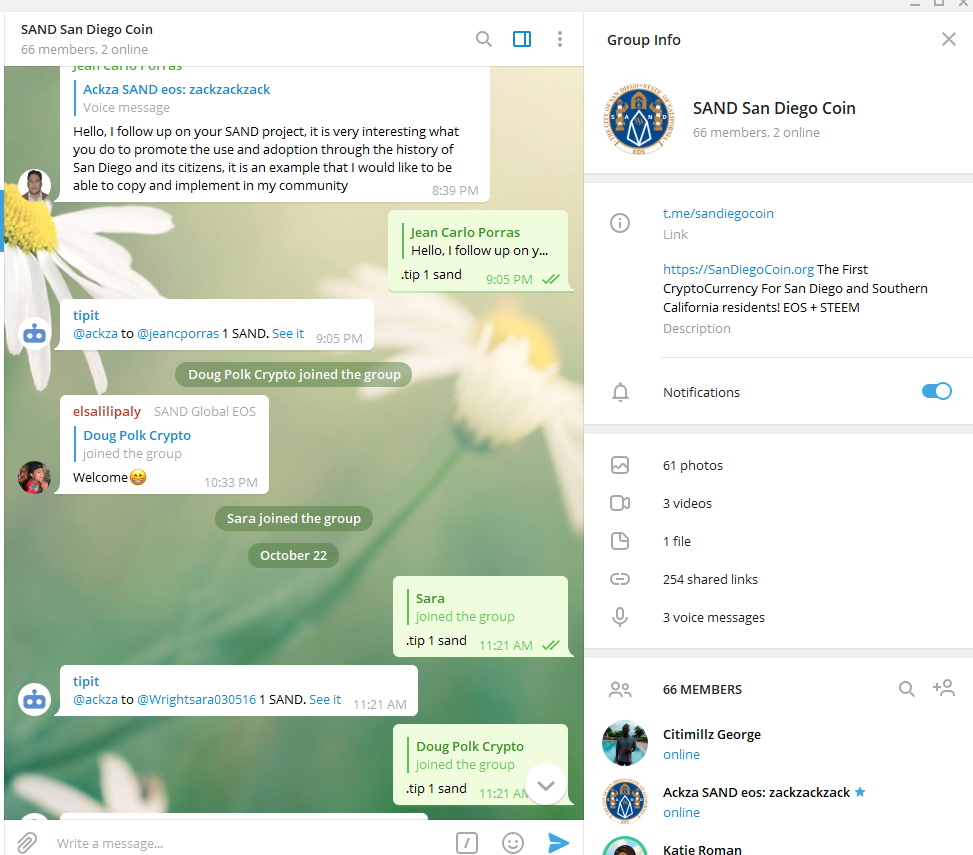Click the @jeancporras mention
This screenshot has width=973, height=855.
tap(177, 334)
